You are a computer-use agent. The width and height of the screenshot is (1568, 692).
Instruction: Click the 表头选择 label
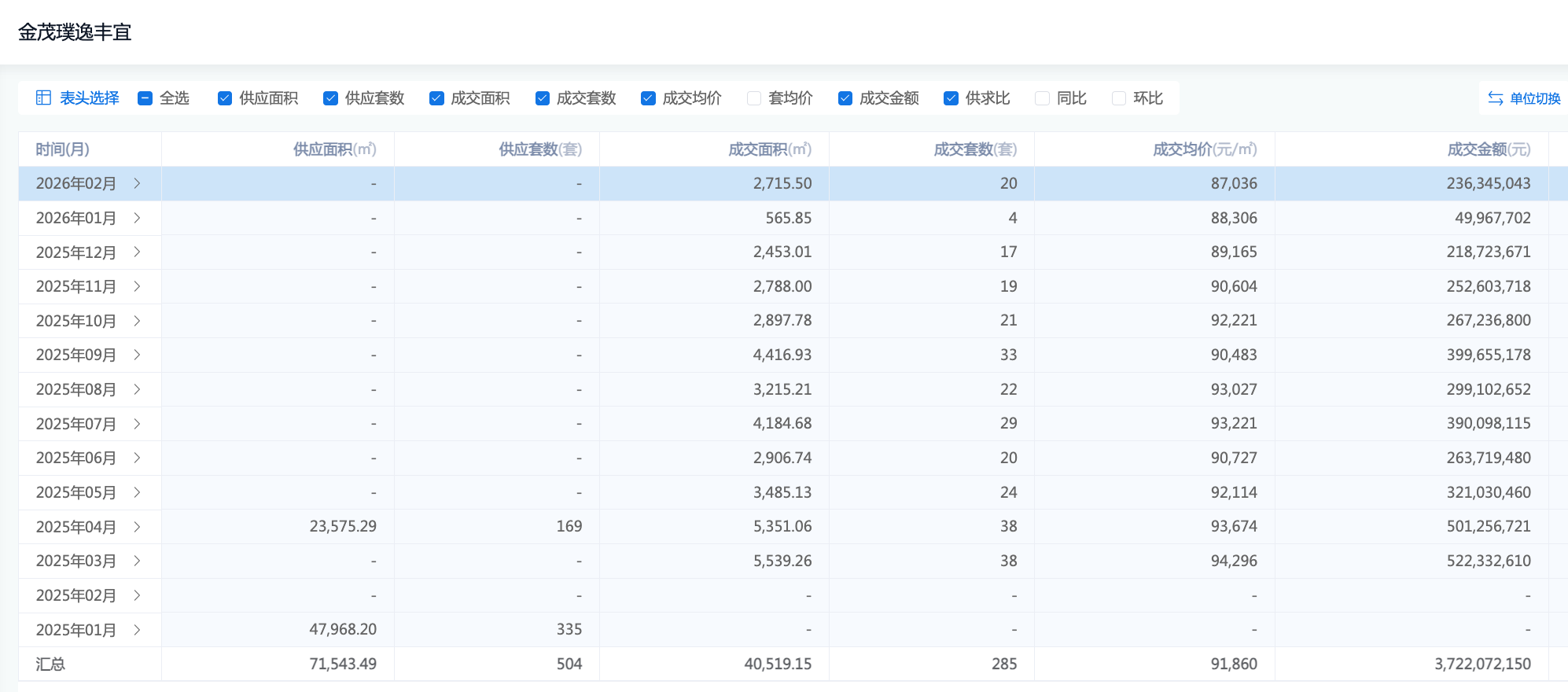89,98
